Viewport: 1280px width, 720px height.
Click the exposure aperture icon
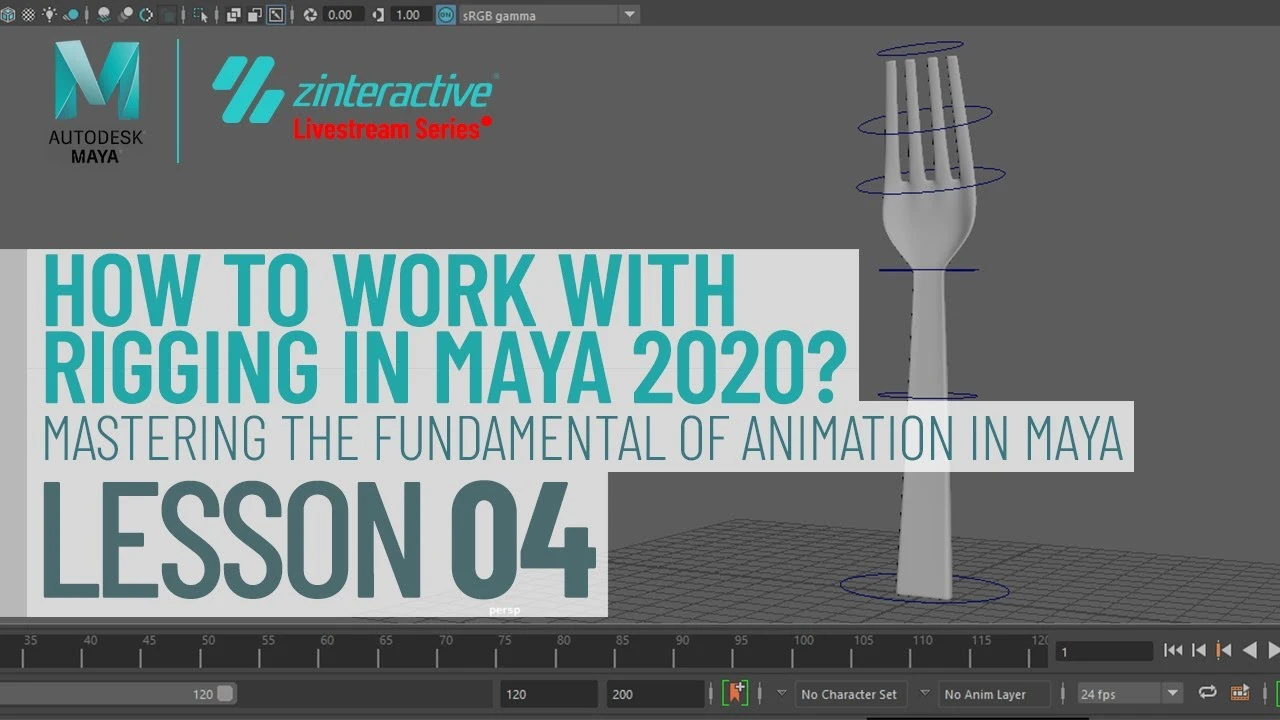pos(310,15)
